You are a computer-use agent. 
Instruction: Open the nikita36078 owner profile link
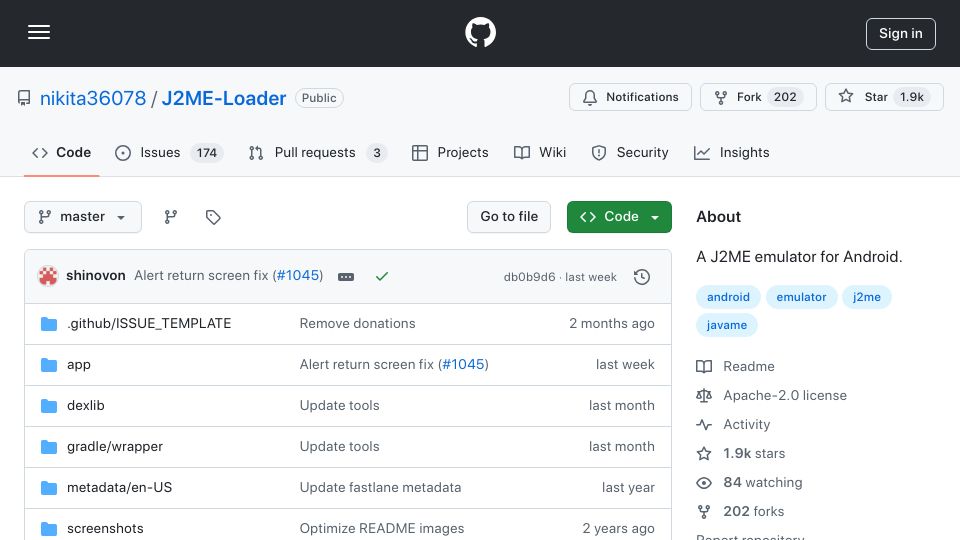93,98
